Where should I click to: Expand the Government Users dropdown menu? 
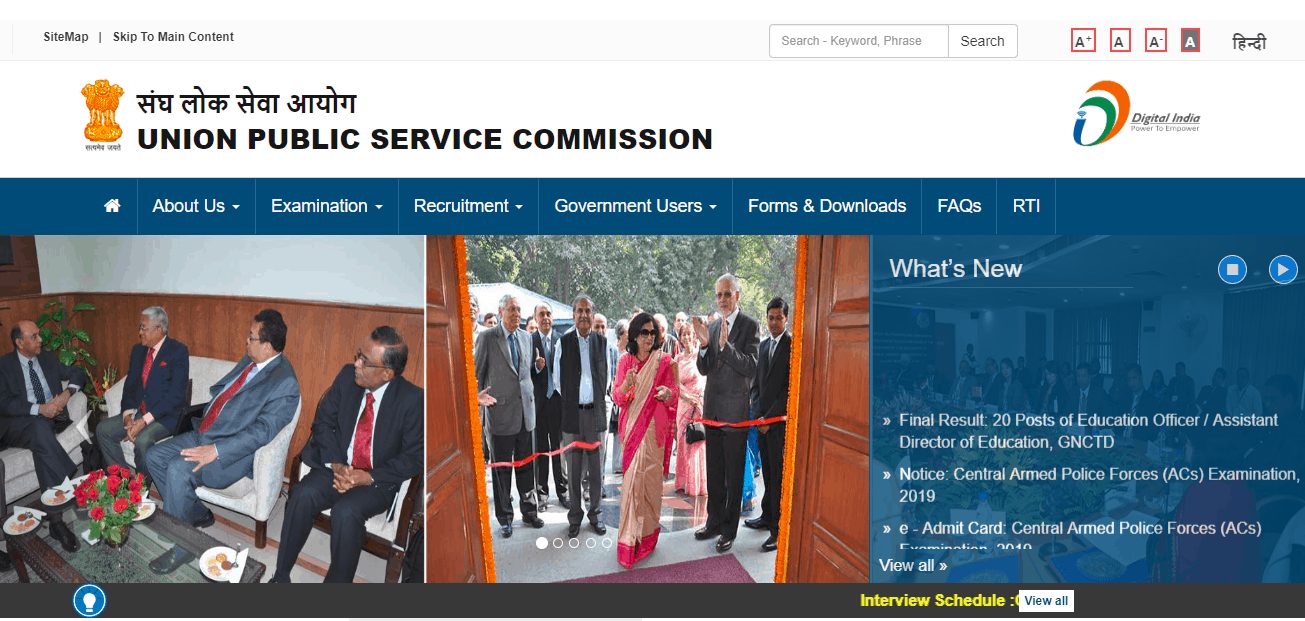pyautogui.click(x=635, y=206)
